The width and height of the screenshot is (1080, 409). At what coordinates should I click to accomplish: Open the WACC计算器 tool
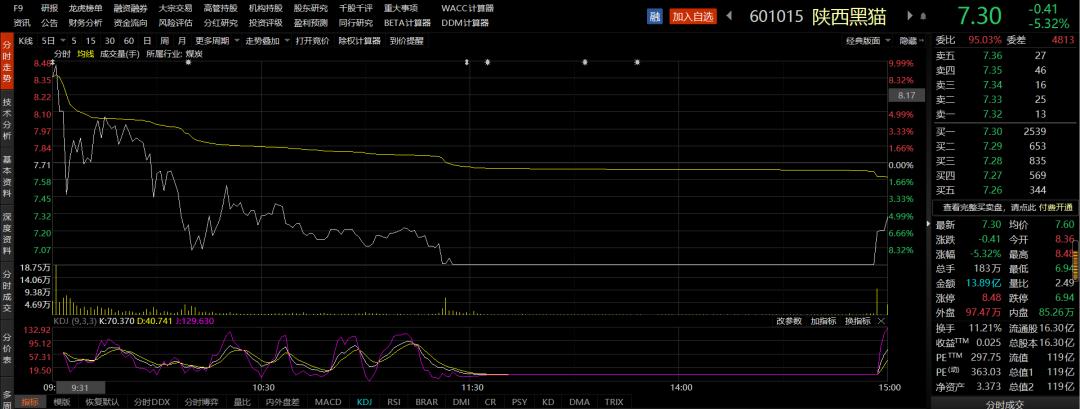[x=468, y=8]
